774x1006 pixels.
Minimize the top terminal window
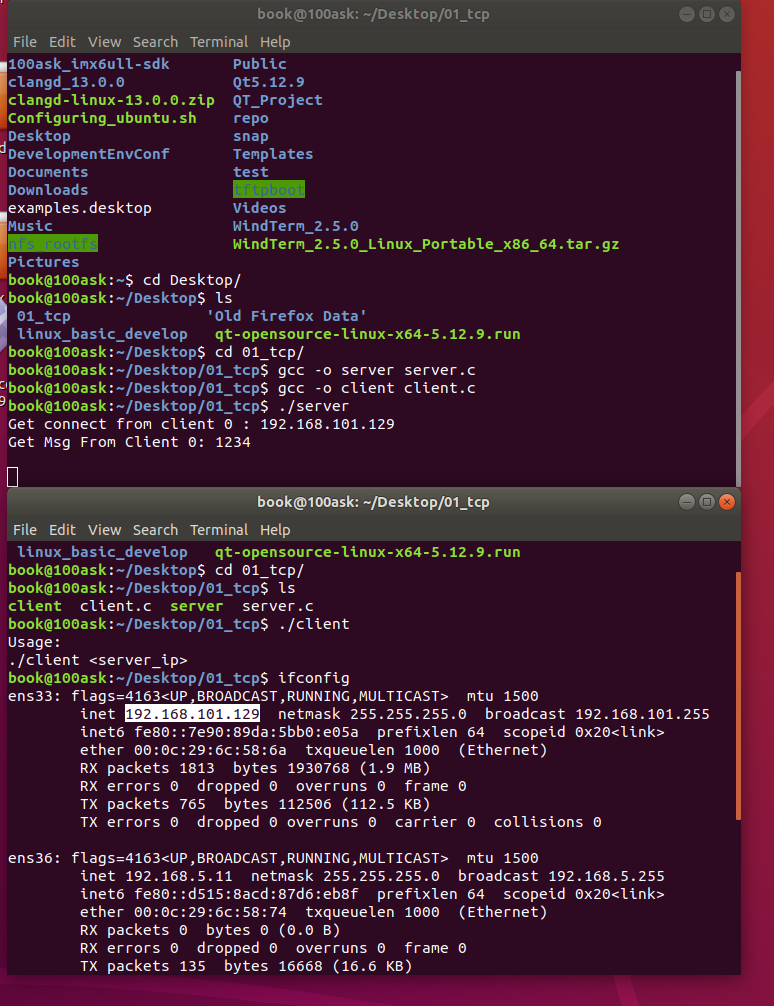click(x=687, y=14)
